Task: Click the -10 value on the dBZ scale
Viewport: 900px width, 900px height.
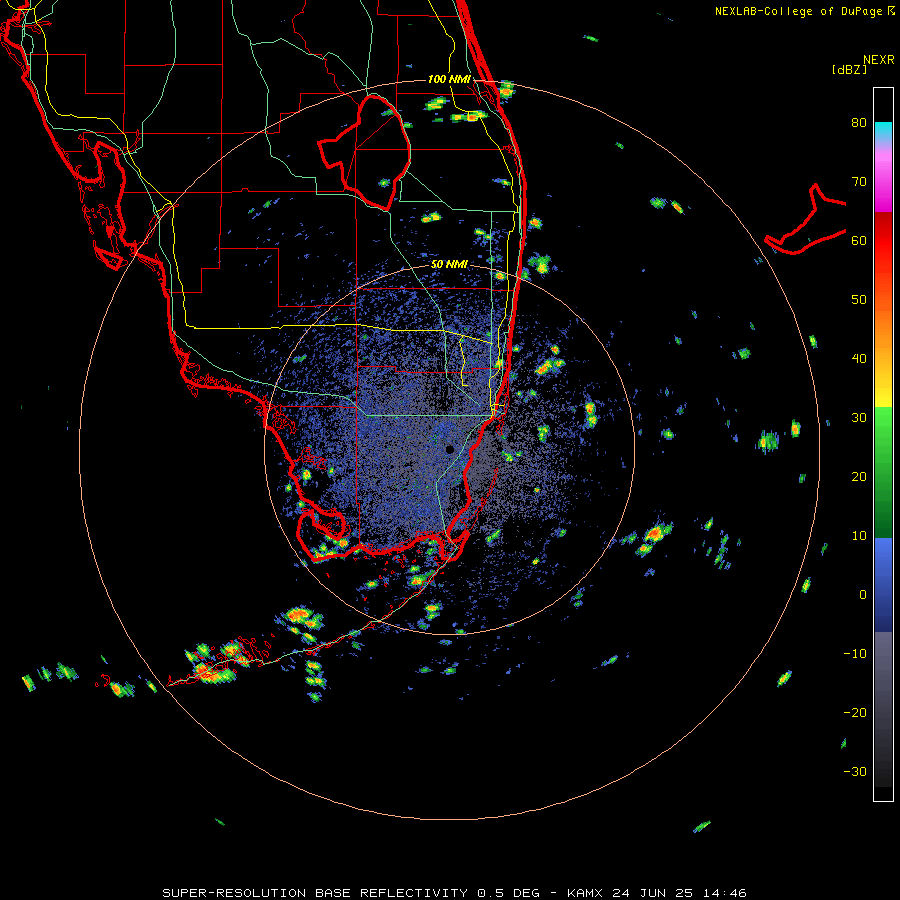Action: [855, 654]
